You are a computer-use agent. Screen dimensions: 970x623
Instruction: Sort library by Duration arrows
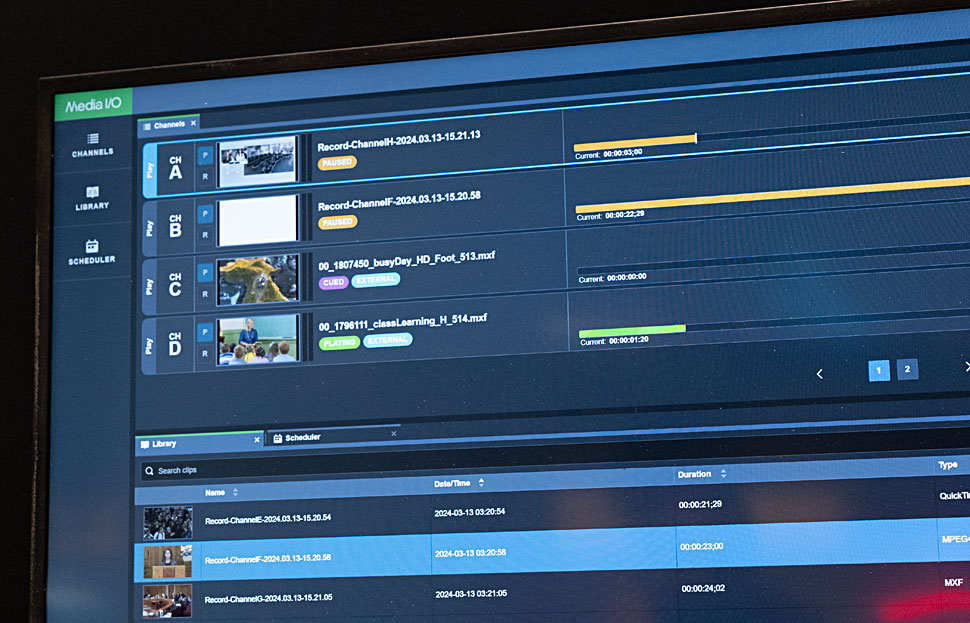pos(723,474)
